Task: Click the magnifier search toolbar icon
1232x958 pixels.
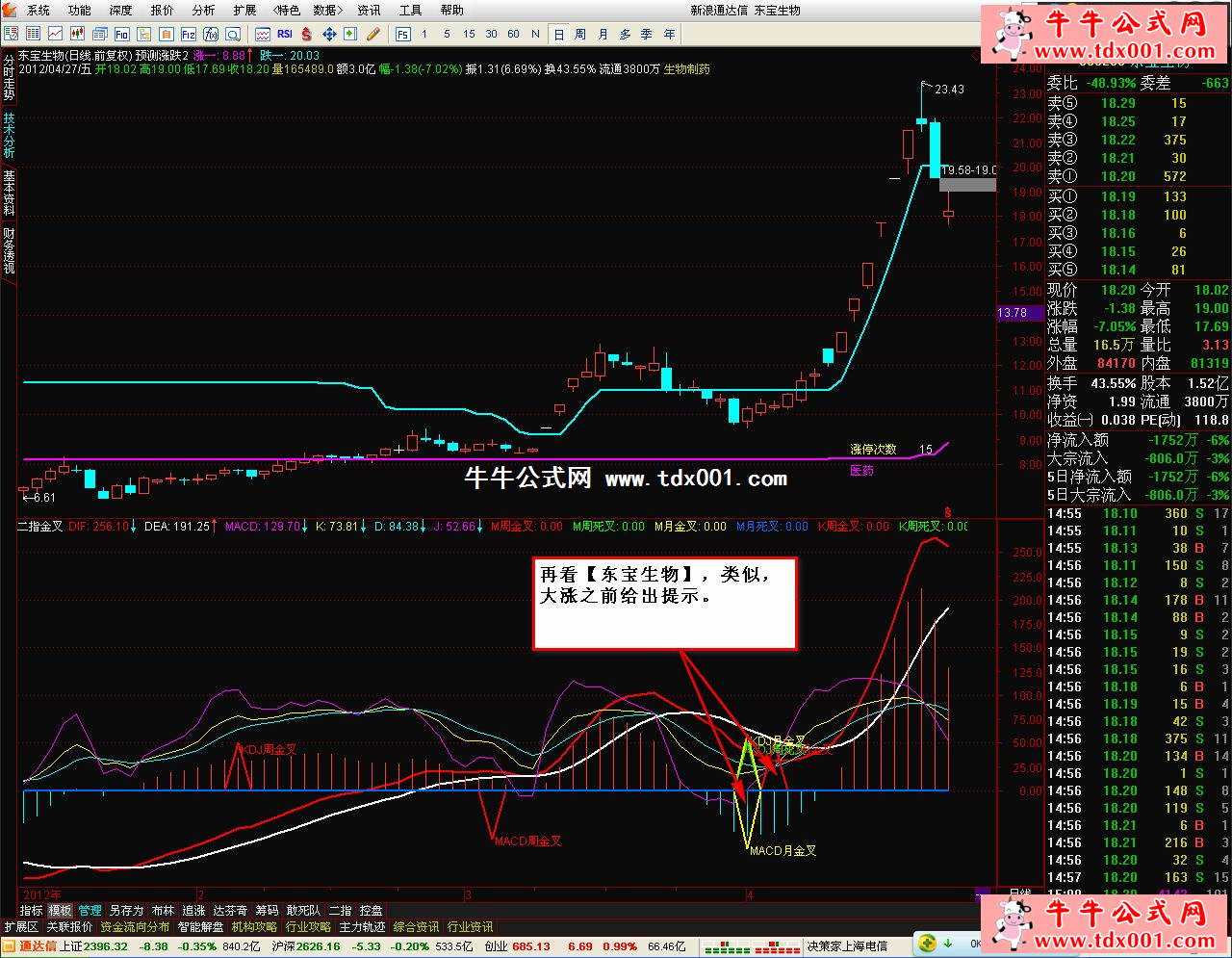Action: click(x=233, y=35)
